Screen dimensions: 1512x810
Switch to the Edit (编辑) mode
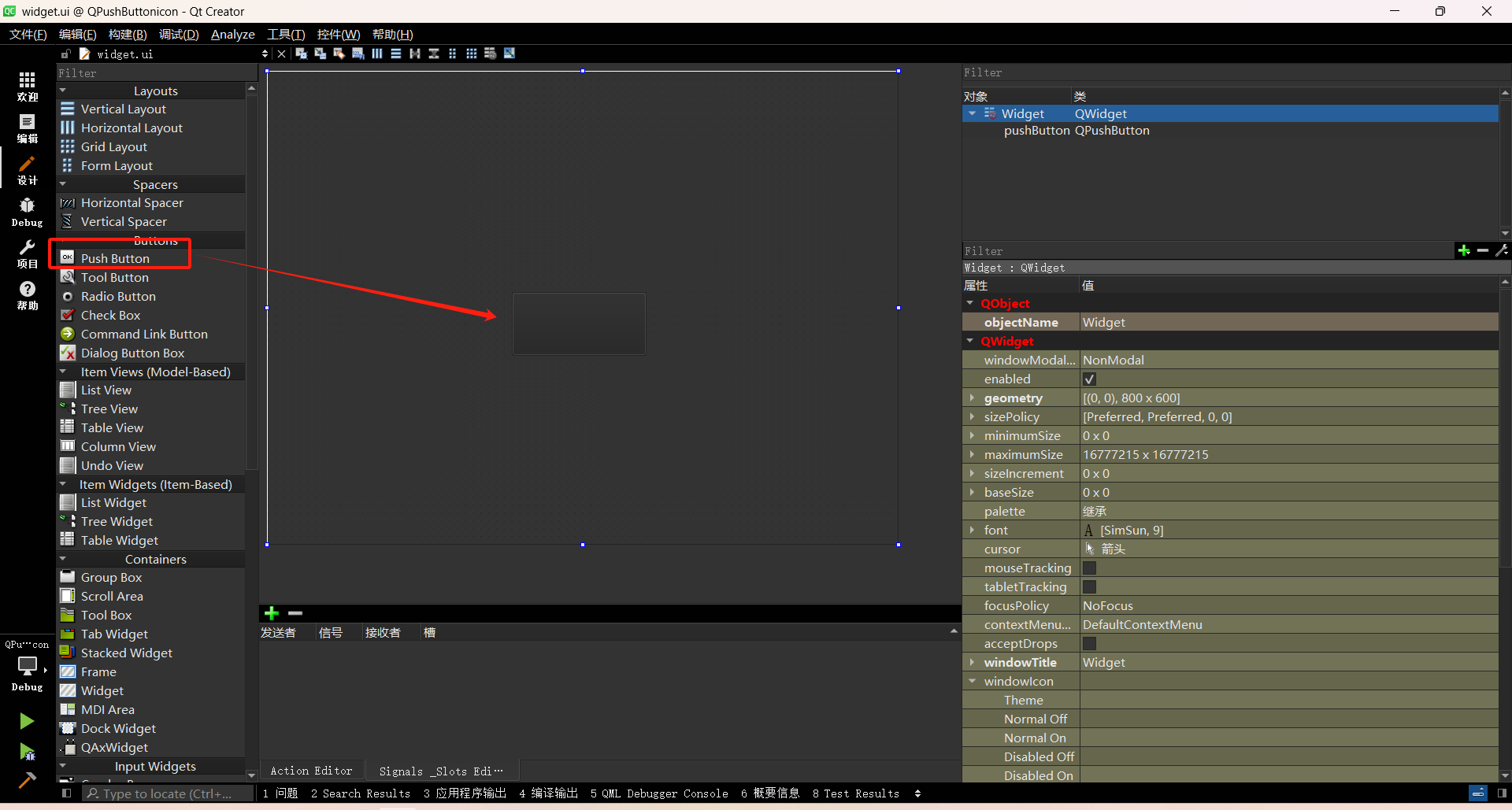28,128
